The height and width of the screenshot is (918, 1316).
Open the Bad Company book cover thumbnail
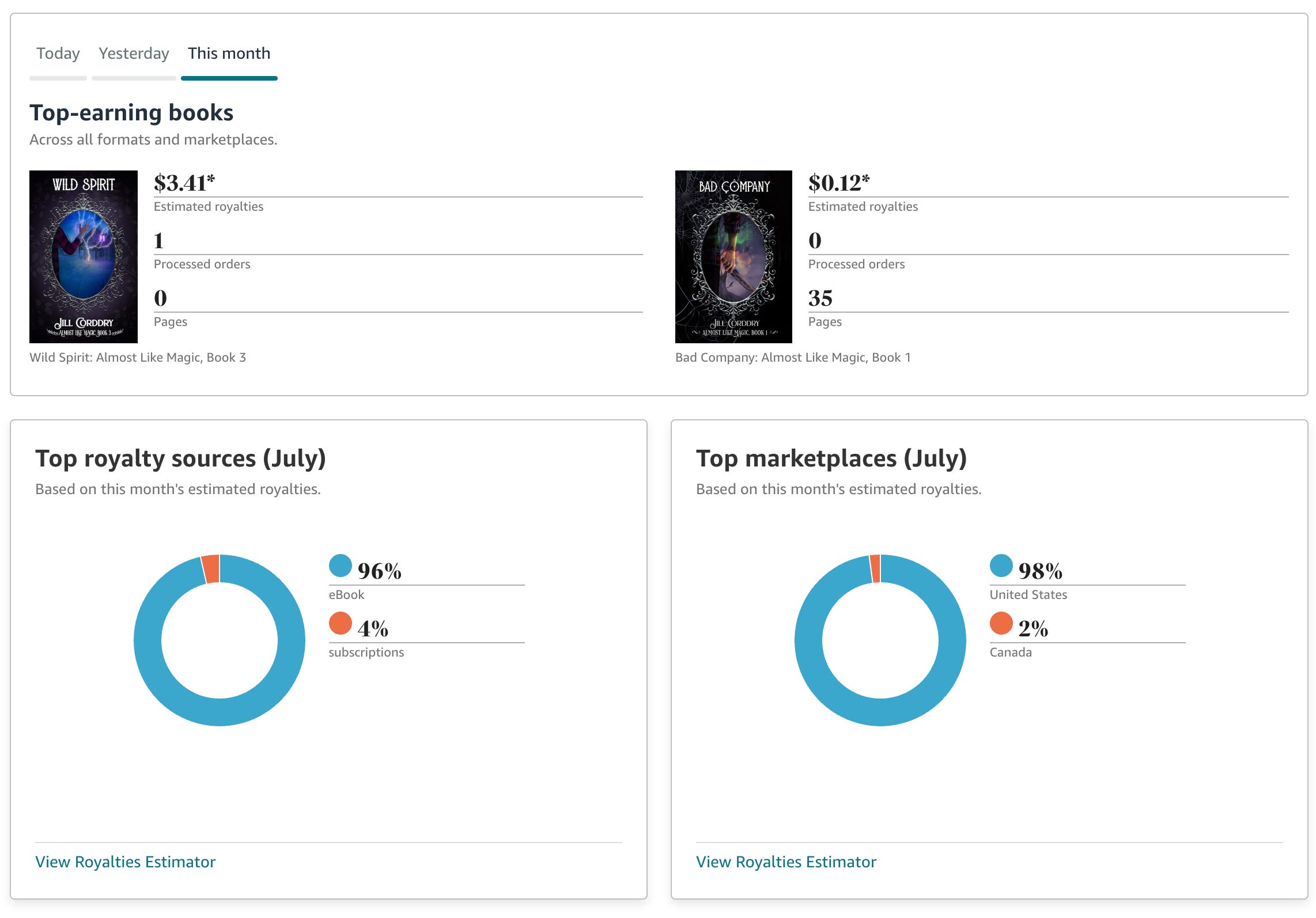pos(733,256)
